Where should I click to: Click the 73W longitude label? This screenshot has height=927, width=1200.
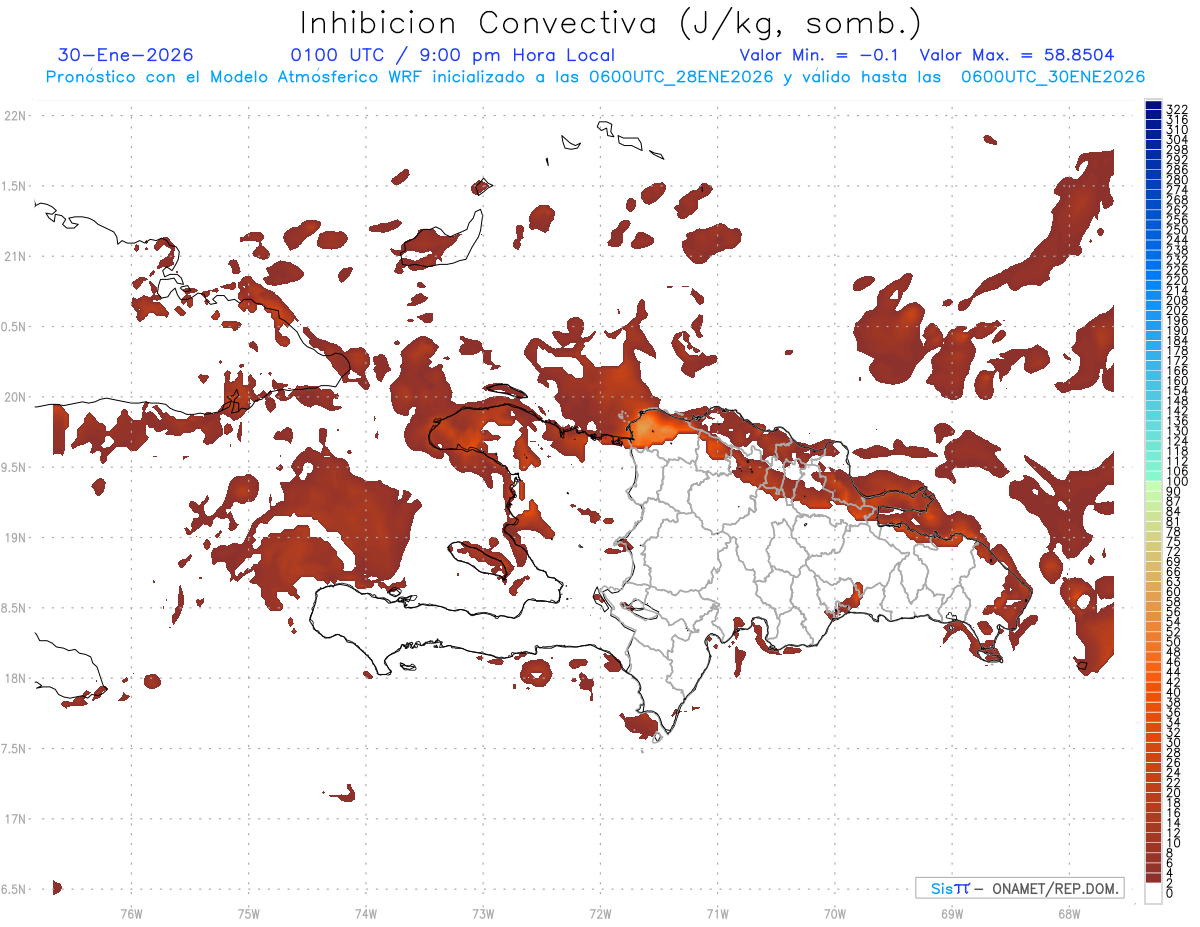pos(483,913)
